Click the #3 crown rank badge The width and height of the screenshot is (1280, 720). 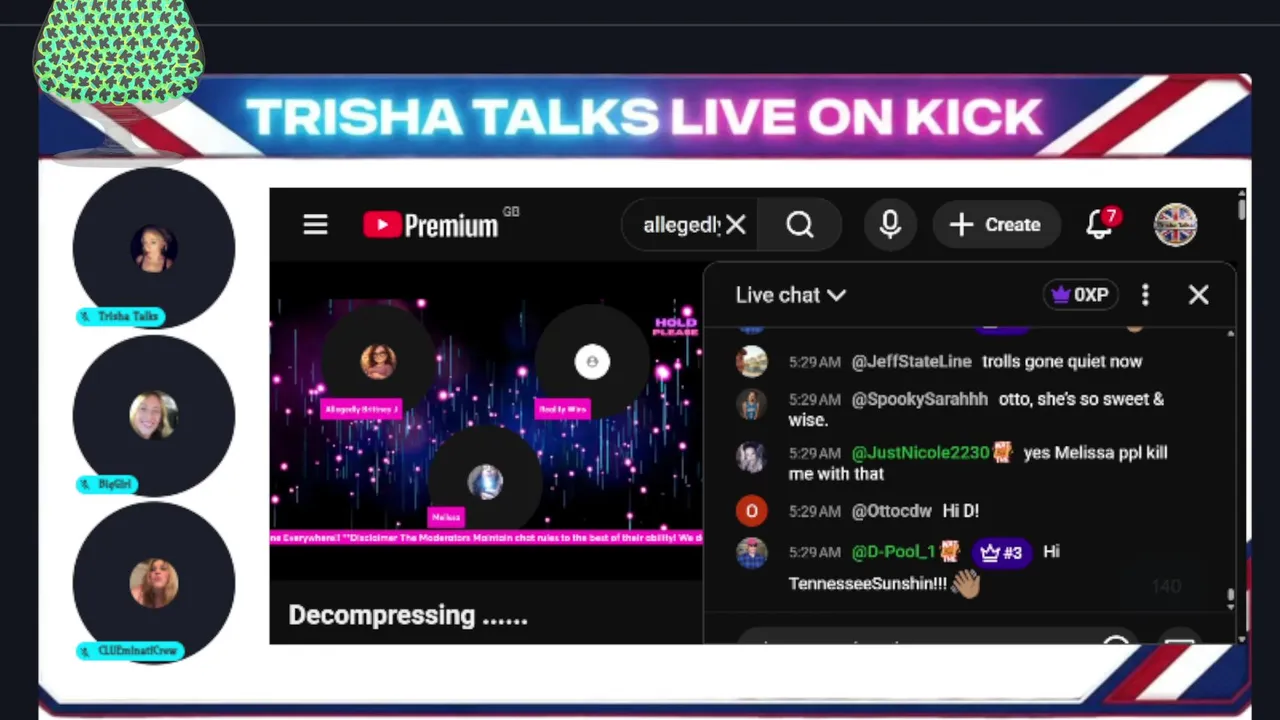coord(1002,552)
